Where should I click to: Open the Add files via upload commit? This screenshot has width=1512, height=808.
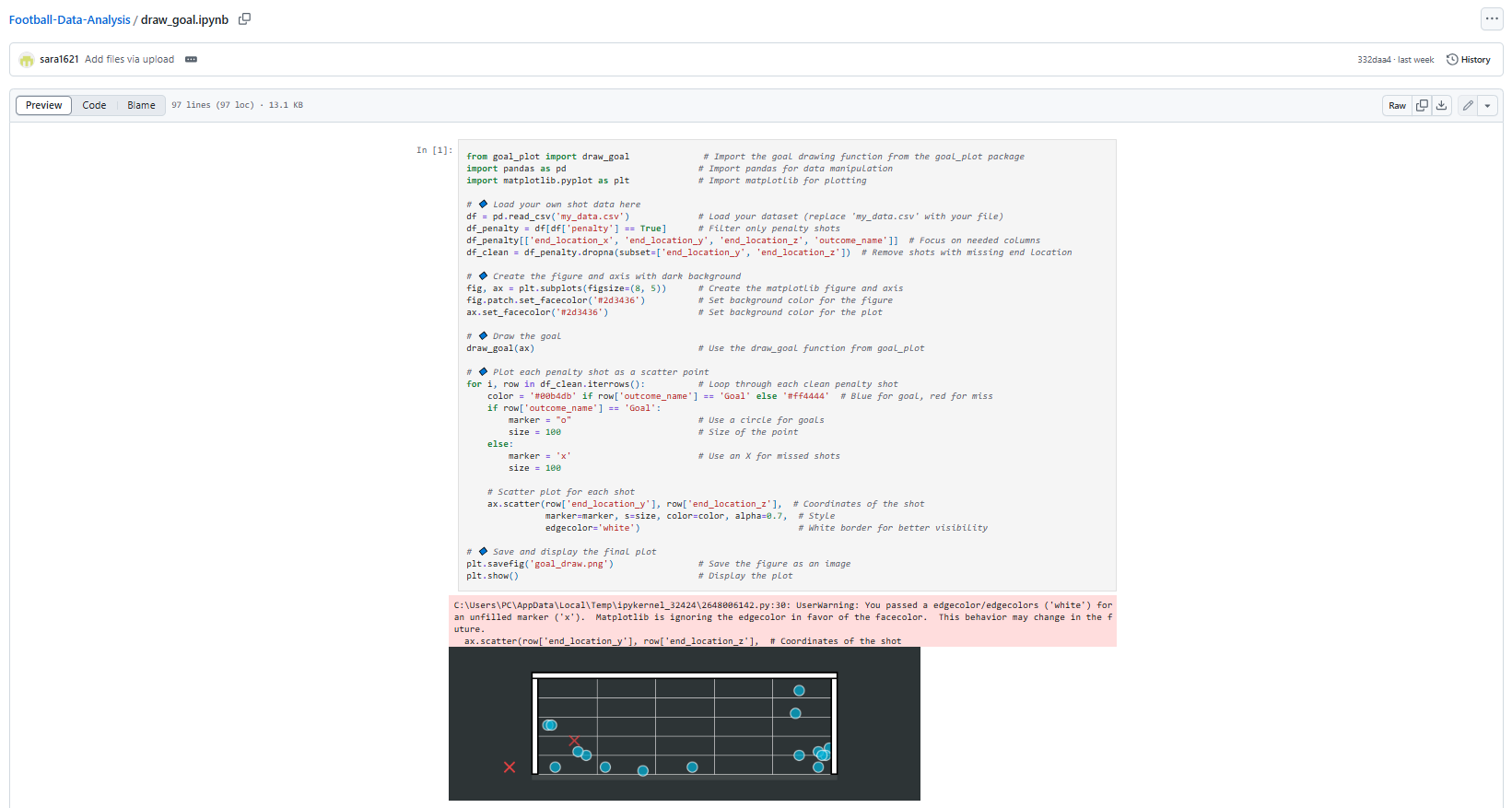pyautogui.click(x=129, y=60)
